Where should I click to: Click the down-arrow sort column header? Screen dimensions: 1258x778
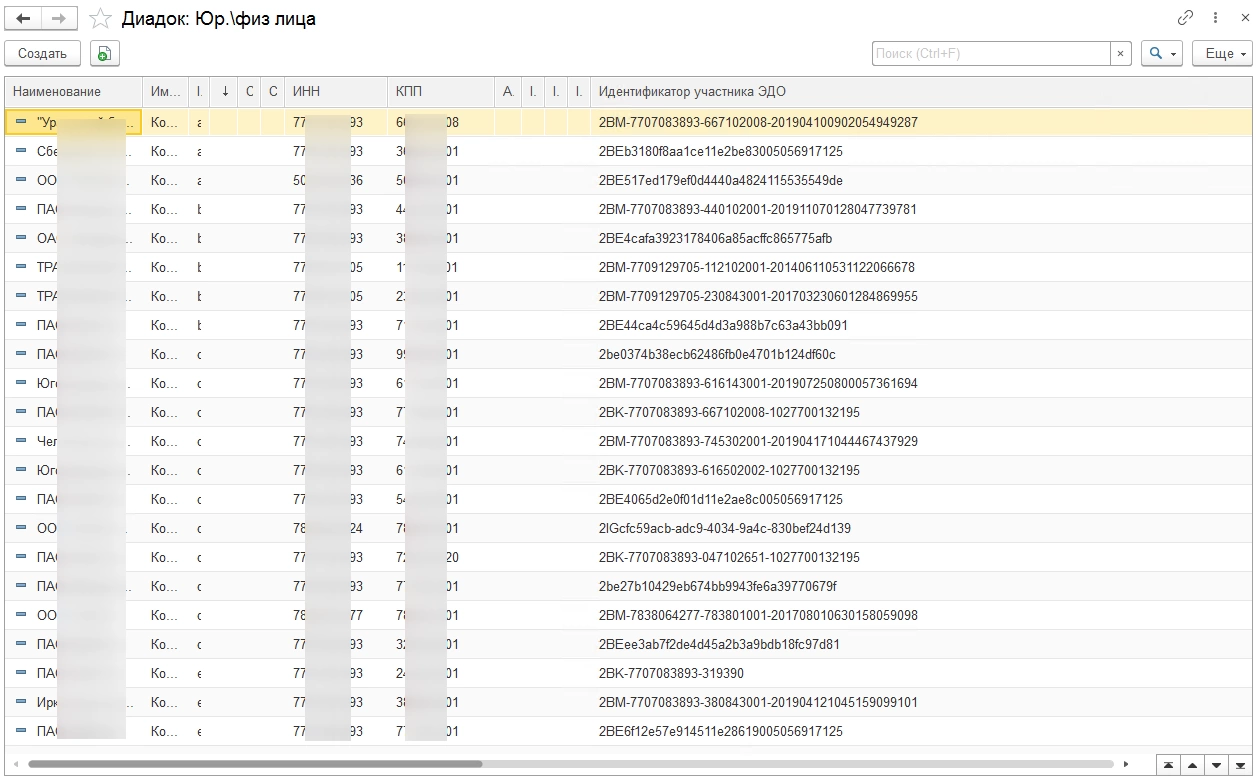[x=225, y=92]
